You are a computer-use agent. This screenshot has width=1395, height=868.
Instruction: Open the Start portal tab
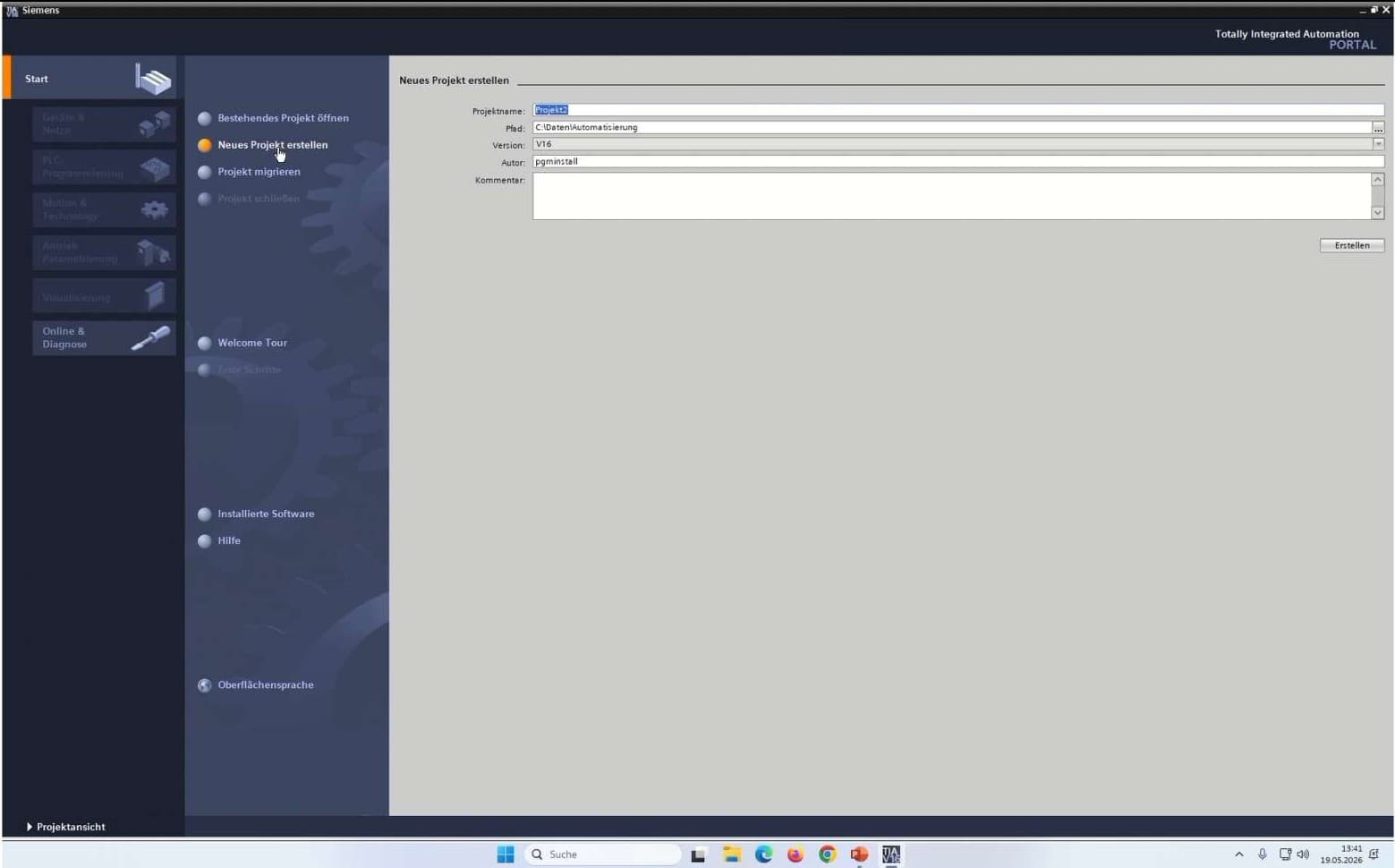(x=89, y=78)
